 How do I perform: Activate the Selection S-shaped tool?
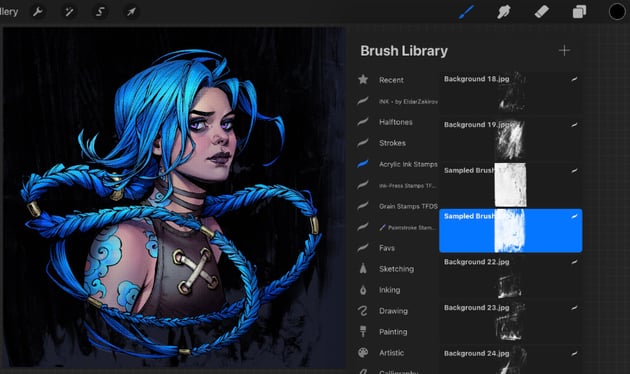coord(100,12)
